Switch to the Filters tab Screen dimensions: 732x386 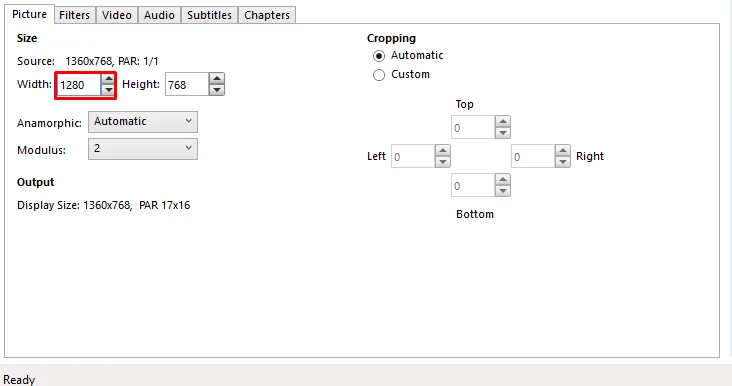pos(75,15)
